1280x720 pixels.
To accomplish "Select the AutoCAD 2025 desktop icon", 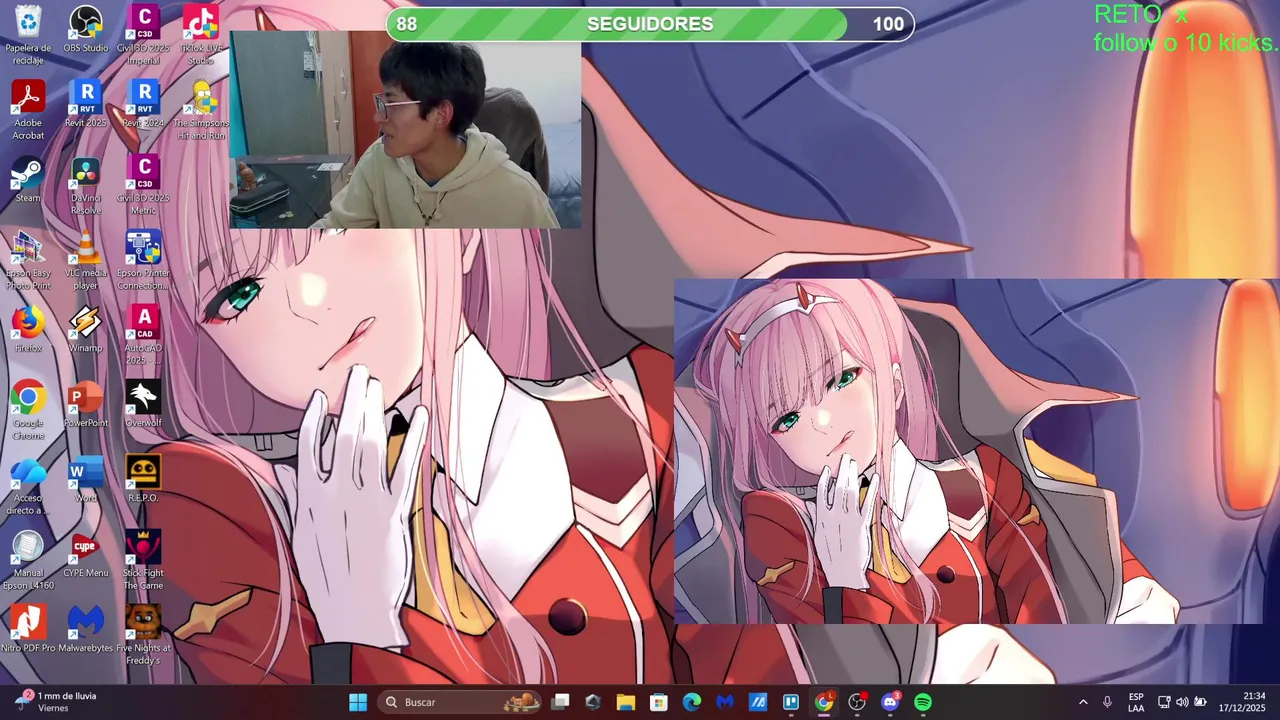I will click(144, 335).
